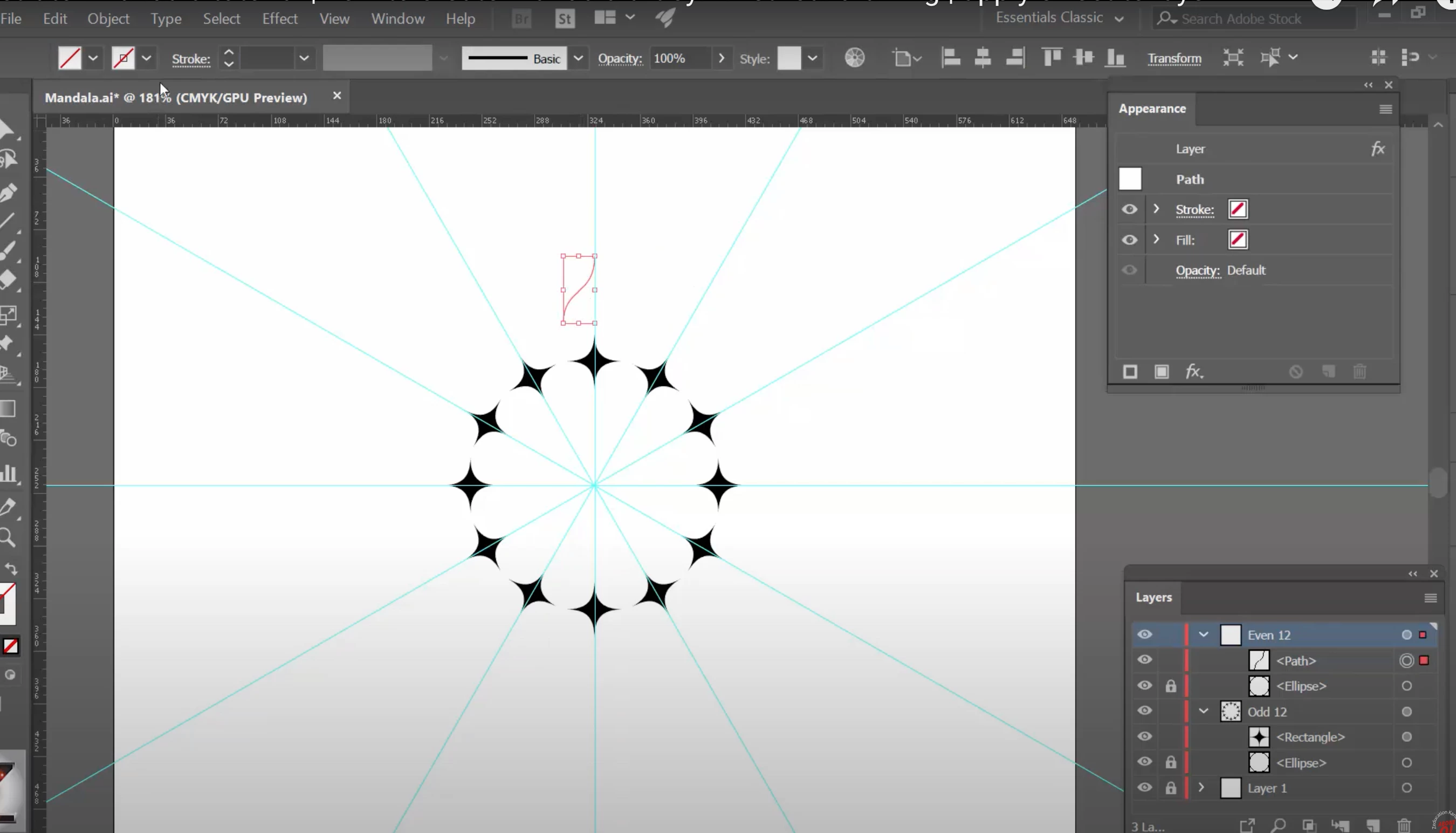Select the Zoom magnifier tool
Image resolution: width=1456 pixels, height=833 pixels.
8,538
